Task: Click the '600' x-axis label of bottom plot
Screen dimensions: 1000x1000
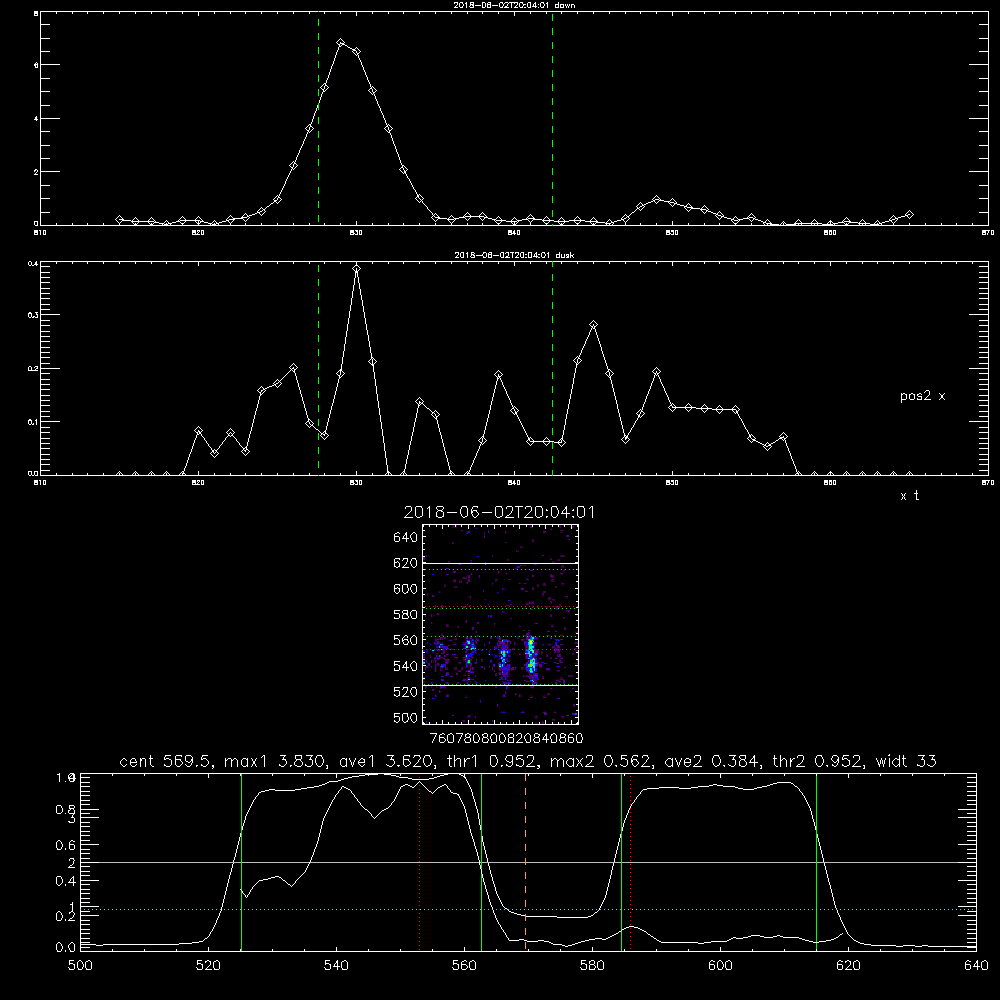Action: [x=720, y=966]
